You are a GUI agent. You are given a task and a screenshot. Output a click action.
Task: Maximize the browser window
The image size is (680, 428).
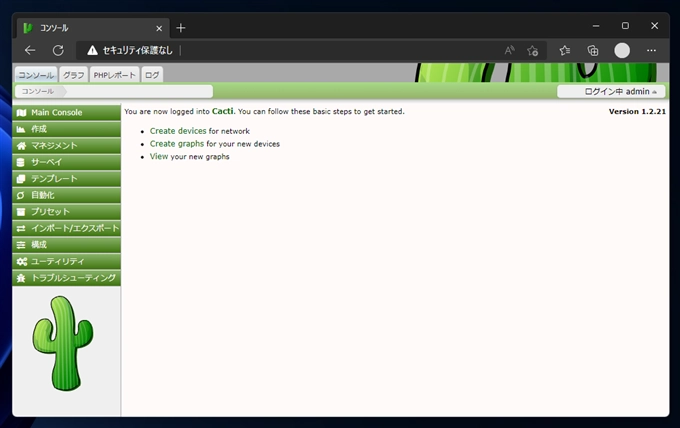pos(625,26)
